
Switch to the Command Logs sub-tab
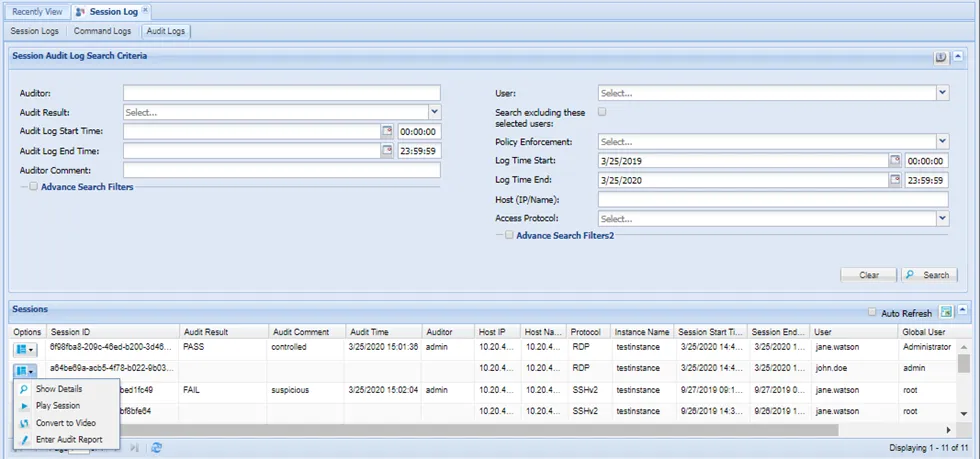coord(102,31)
